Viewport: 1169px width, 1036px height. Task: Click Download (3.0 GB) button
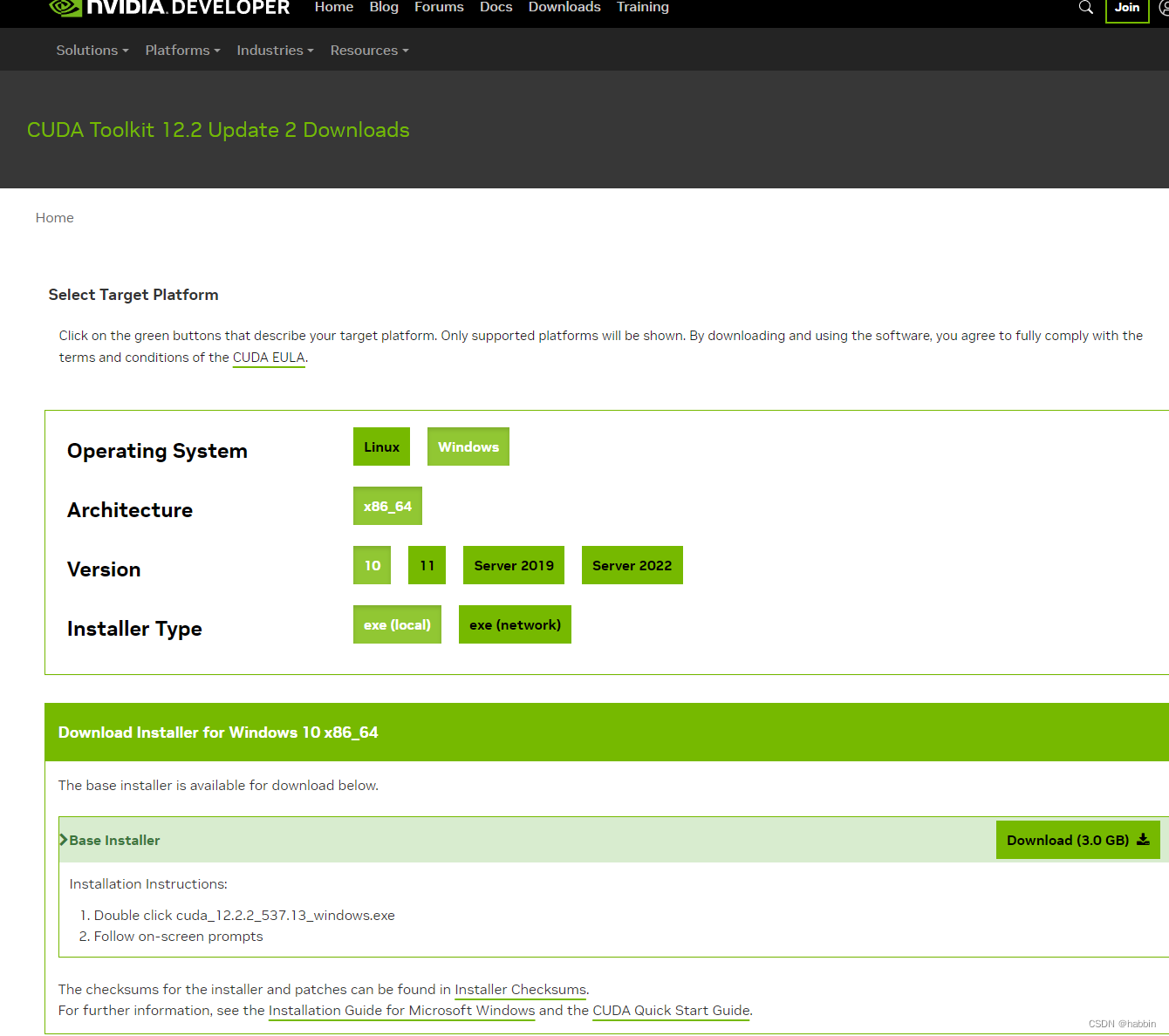click(x=1078, y=840)
